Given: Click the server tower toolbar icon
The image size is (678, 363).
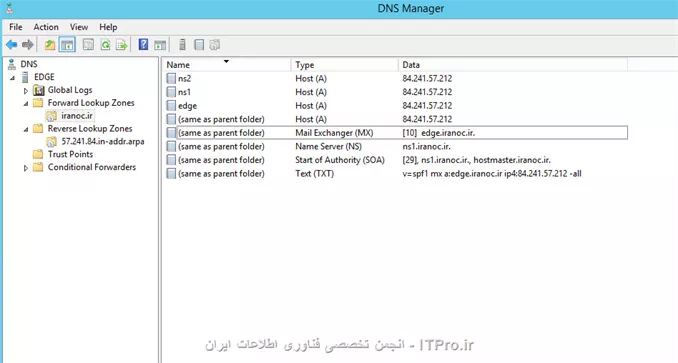Looking at the screenshot, I should click(x=182, y=45).
